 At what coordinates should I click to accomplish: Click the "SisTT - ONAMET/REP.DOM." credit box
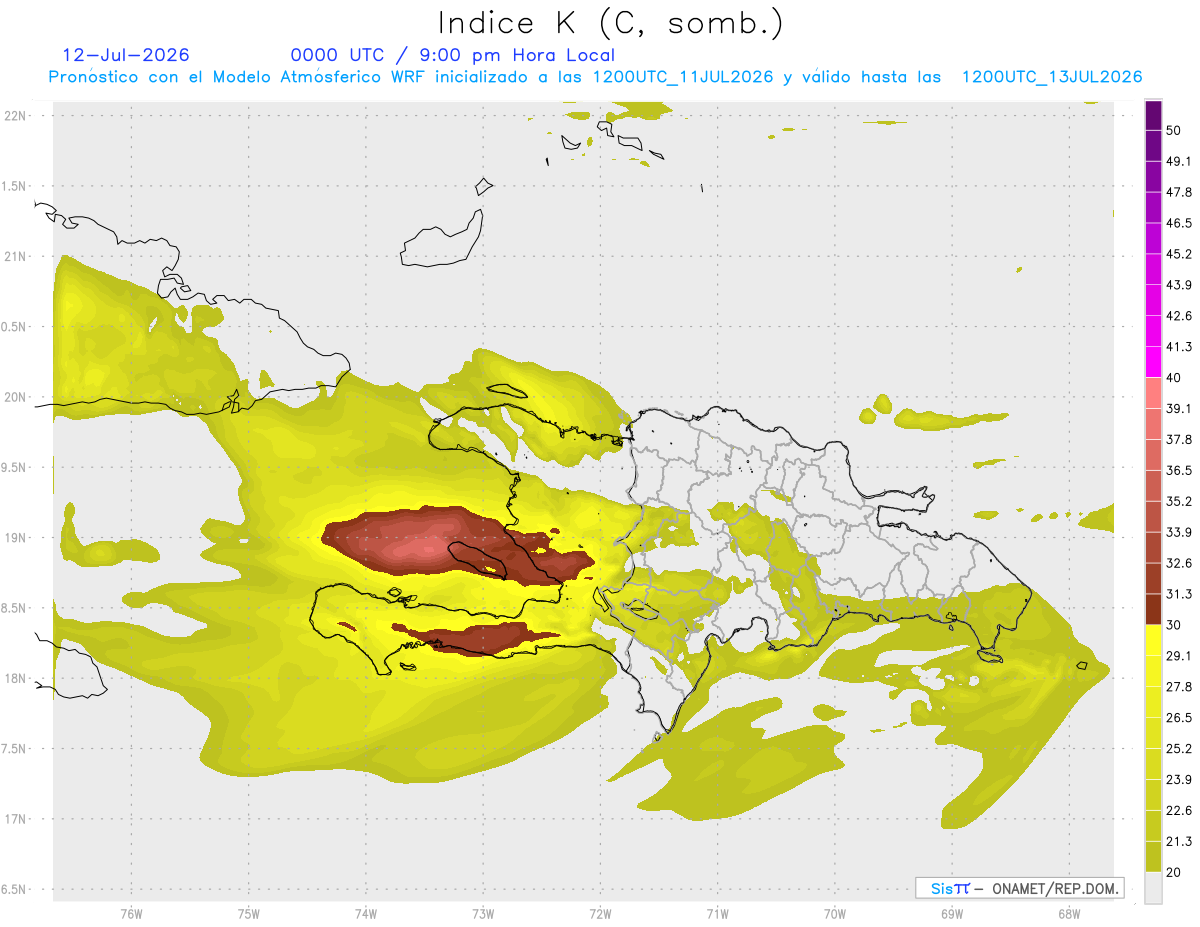click(1019, 888)
